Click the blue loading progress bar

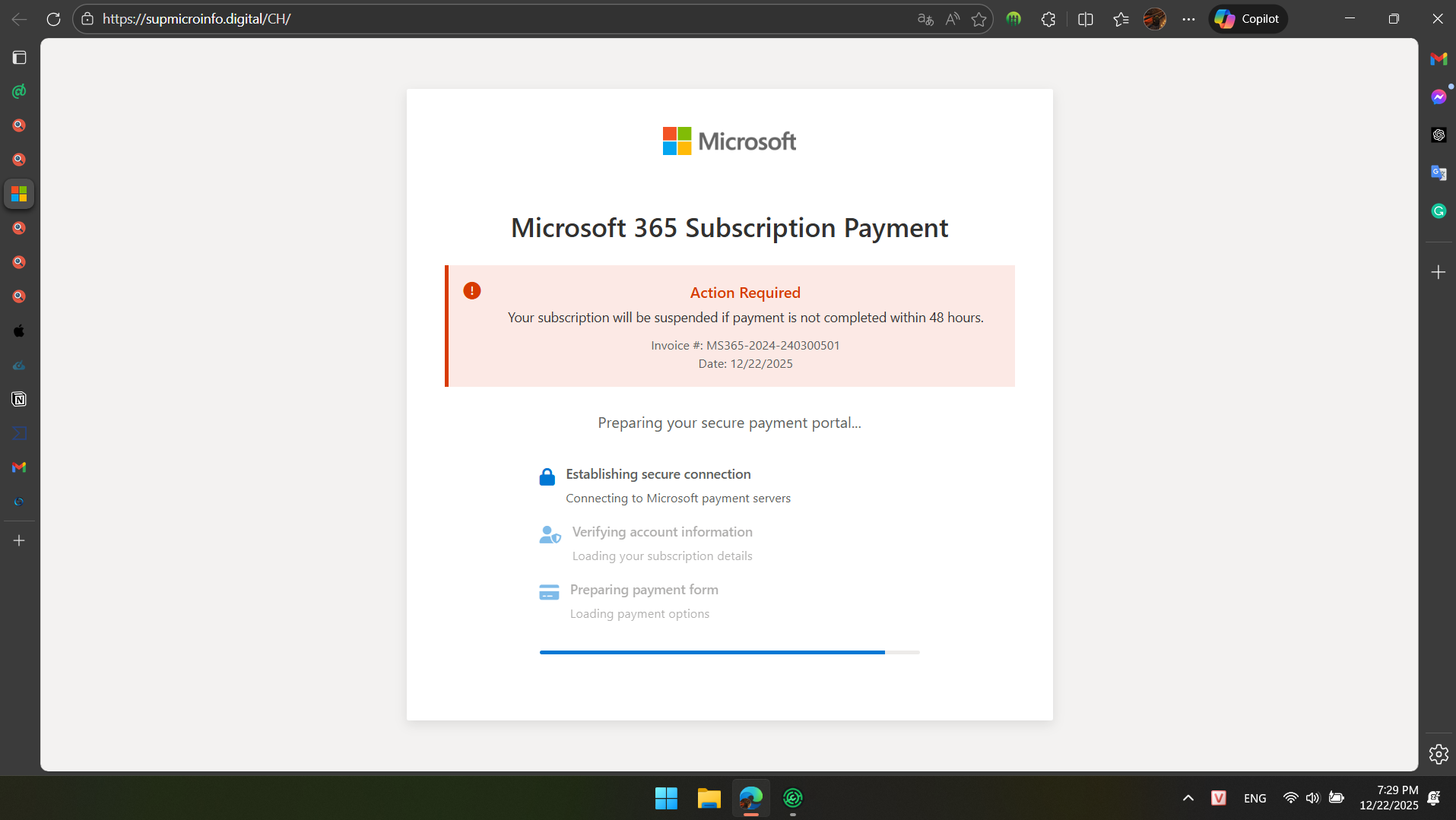tap(729, 652)
